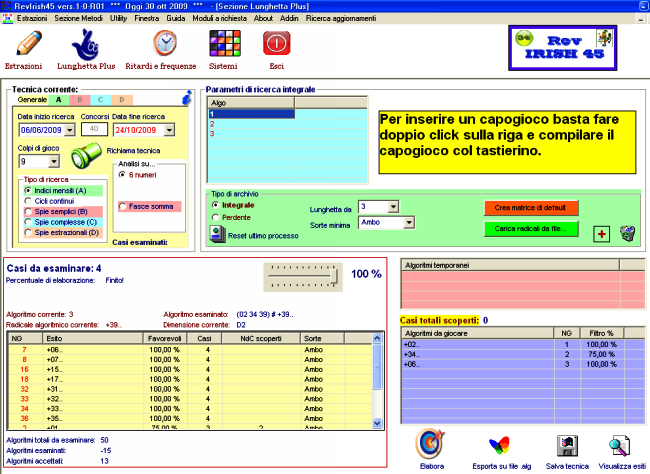Switch to the cyan C tab

[101, 100]
